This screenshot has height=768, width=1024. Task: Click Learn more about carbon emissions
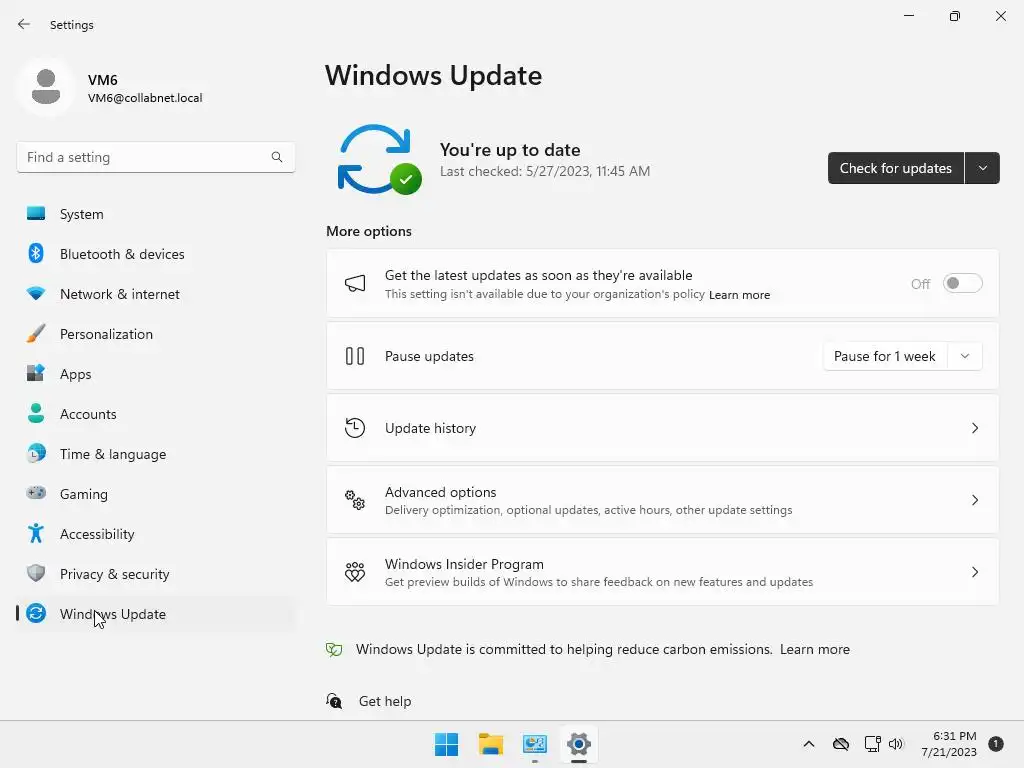coord(814,649)
